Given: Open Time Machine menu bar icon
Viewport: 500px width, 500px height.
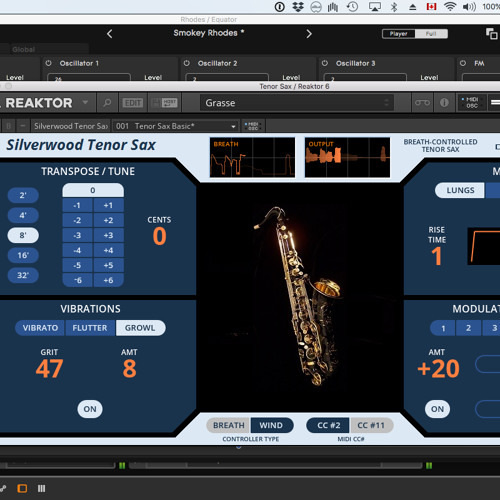Looking at the screenshot, I should click(x=352, y=7).
